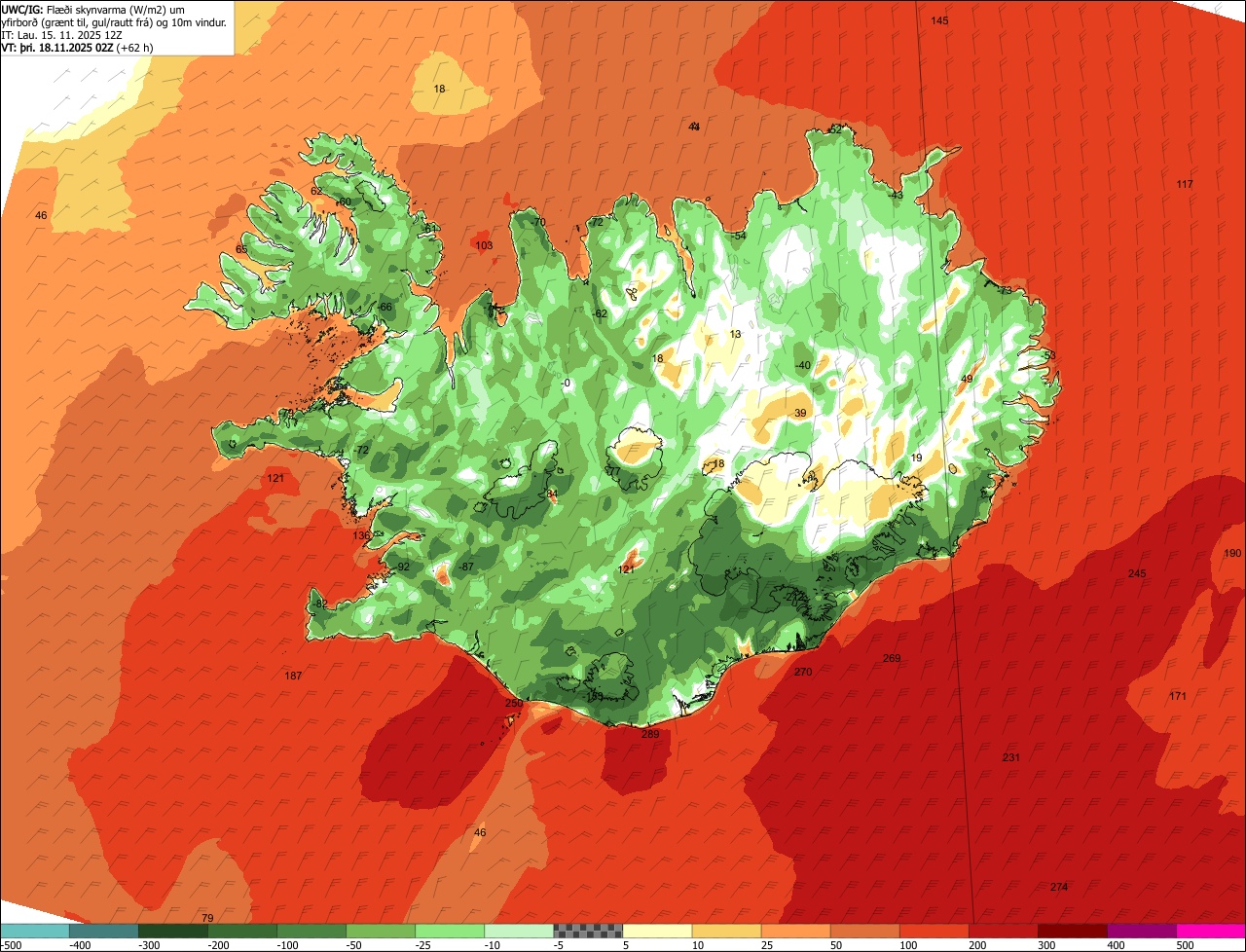Click the checkered -5 to 5 legend swatch
The height and width of the screenshot is (952, 1246).
(x=588, y=931)
